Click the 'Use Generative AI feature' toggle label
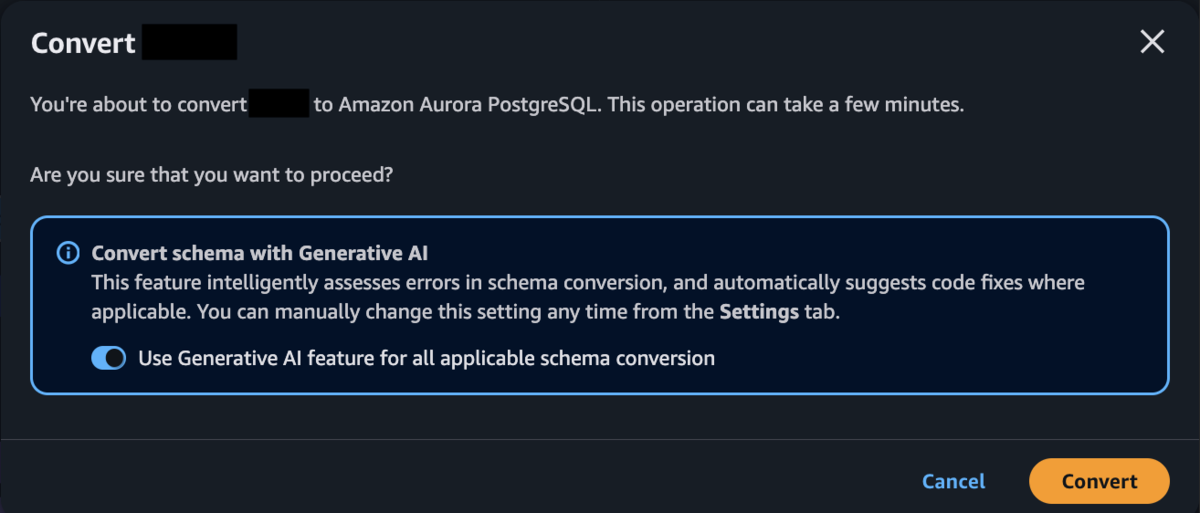Image resolution: width=1200 pixels, height=513 pixels. (426, 358)
